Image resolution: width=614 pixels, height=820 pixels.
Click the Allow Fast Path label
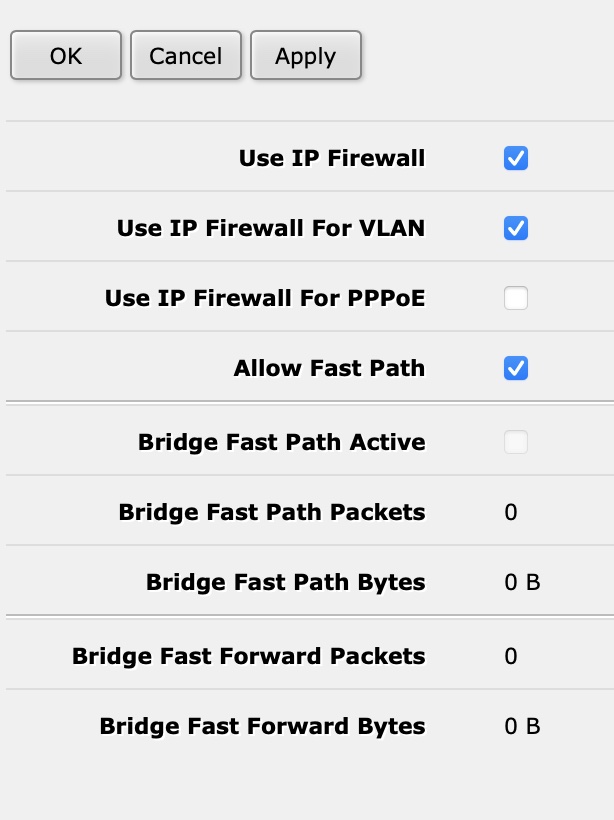tap(329, 368)
